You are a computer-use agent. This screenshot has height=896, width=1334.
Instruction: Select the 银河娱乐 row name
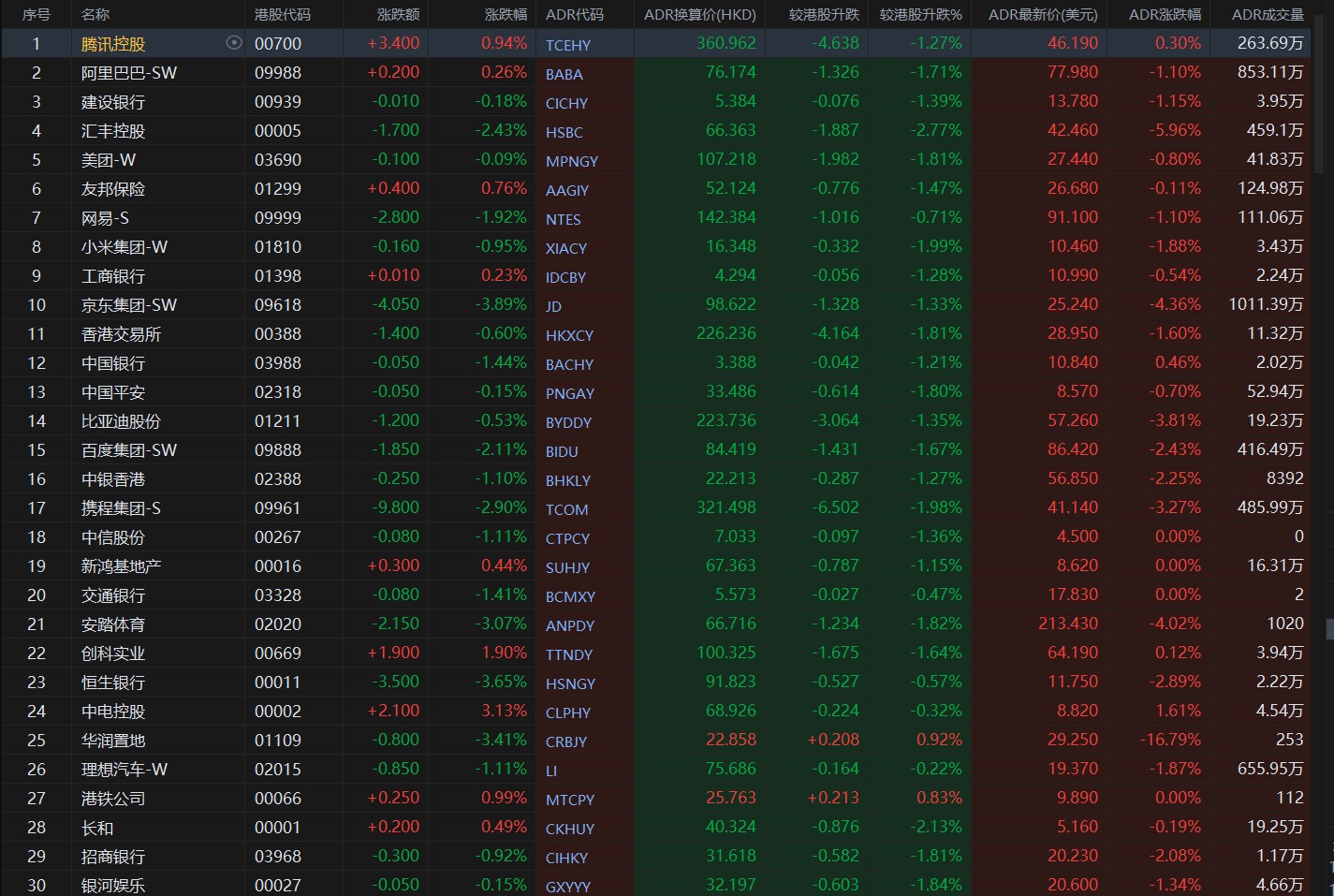(x=113, y=886)
